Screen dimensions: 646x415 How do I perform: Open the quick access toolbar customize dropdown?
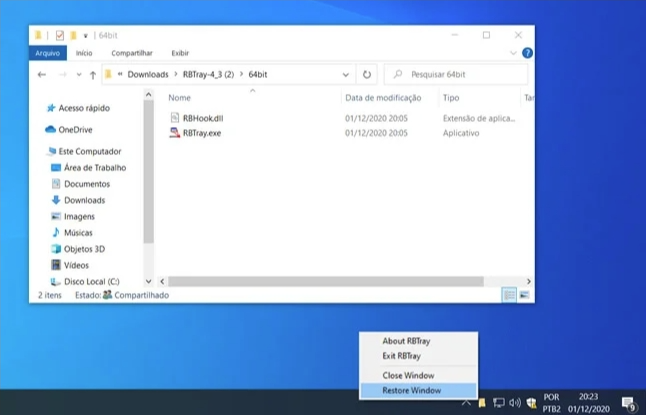point(86,35)
